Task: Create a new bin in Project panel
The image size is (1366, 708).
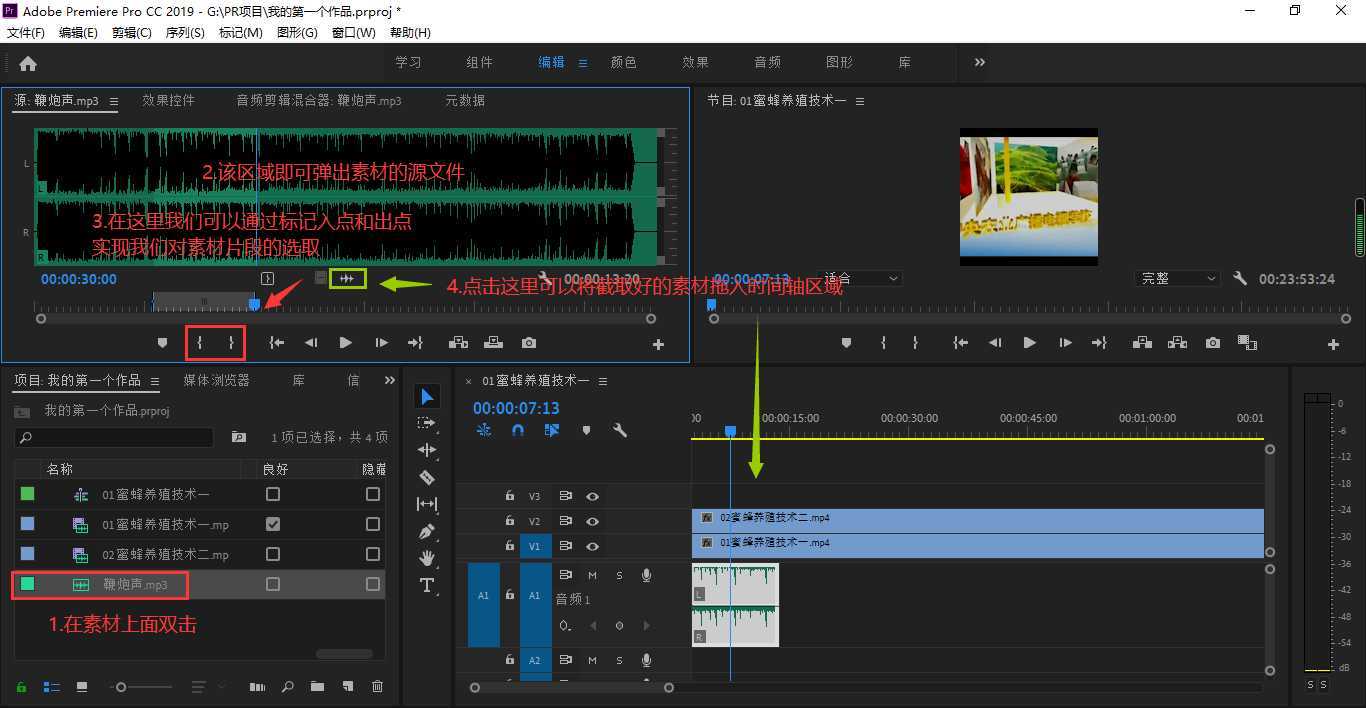Action: tap(317, 686)
